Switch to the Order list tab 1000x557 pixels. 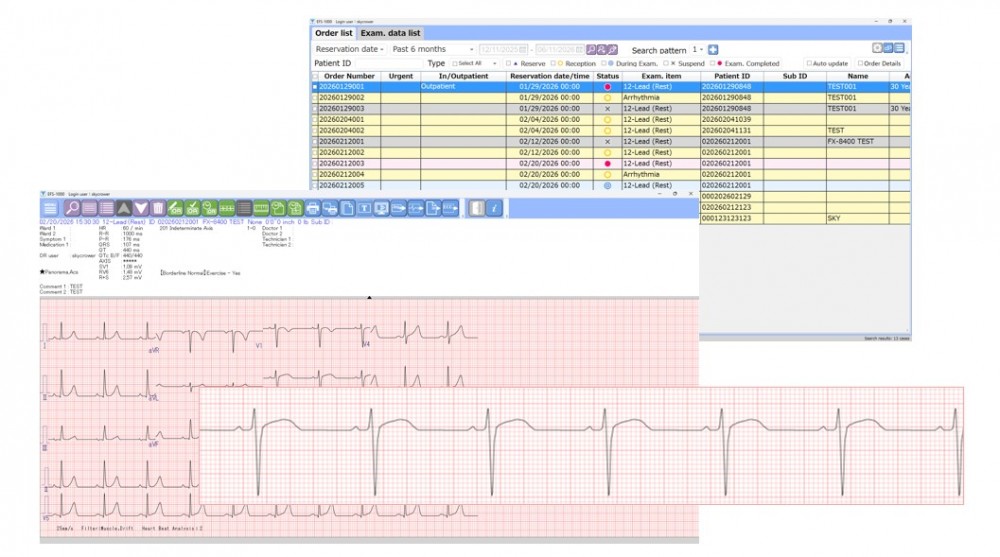[x=334, y=33]
